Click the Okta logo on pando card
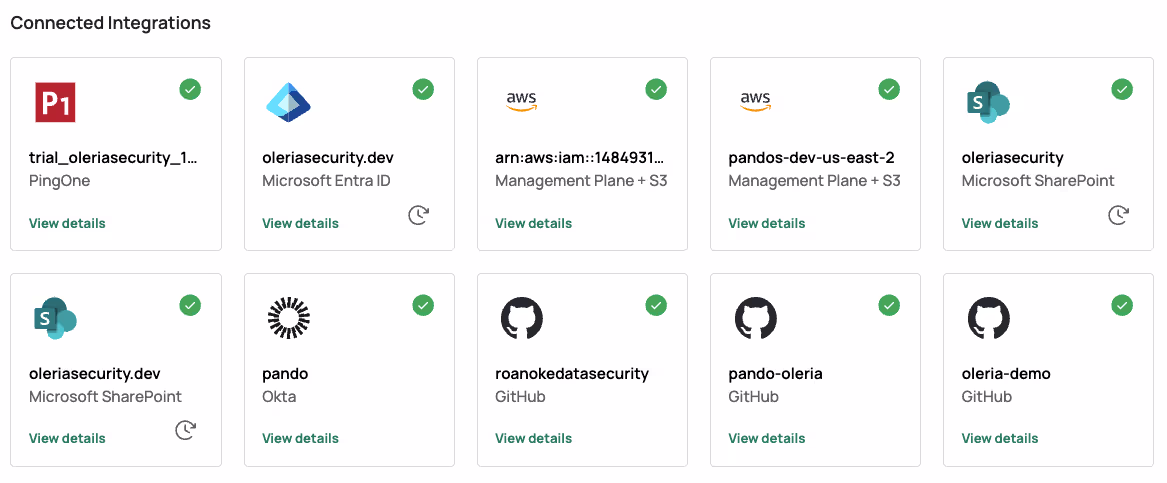This screenshot has width=1167, height=483. (288, 318)
